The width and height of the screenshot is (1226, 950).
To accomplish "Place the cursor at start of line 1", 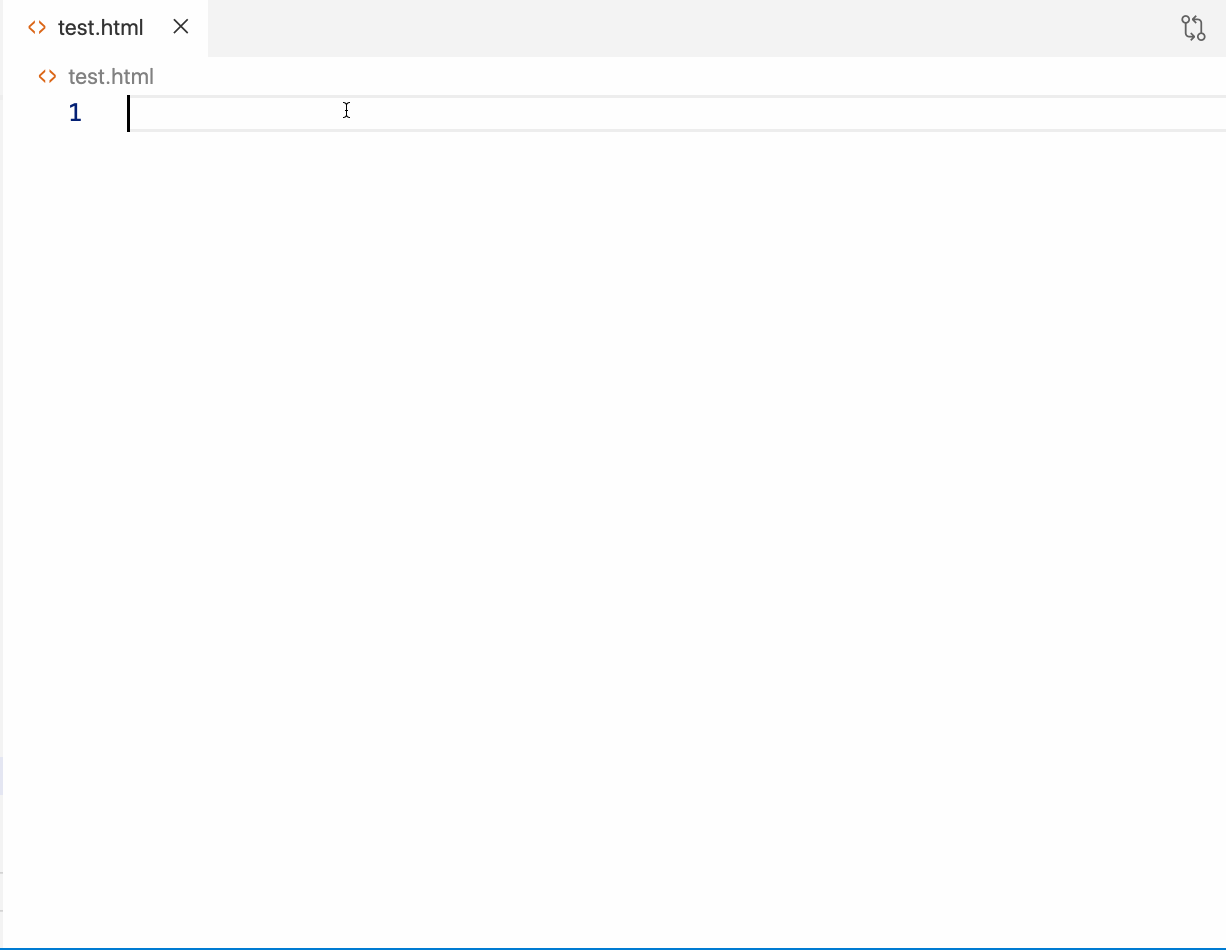I will 131,113.
